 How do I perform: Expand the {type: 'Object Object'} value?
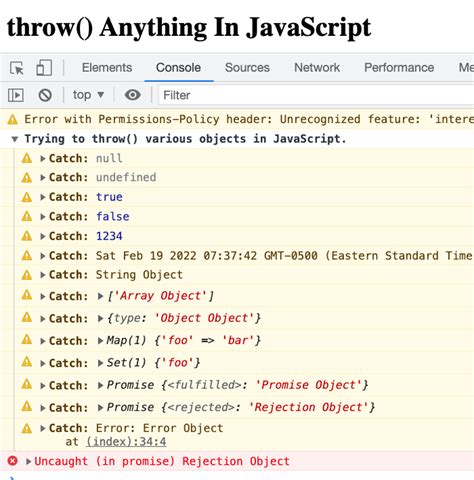tap(100, 318)
